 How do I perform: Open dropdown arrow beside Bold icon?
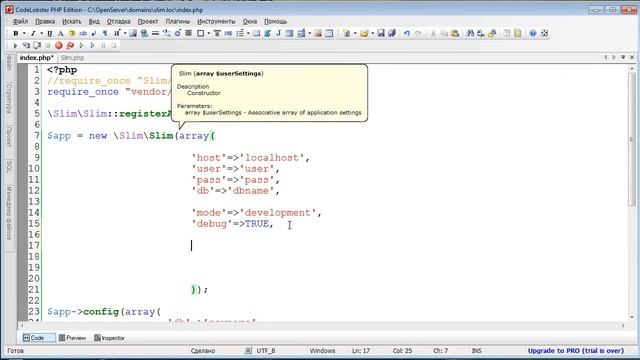tap(24, 33)
